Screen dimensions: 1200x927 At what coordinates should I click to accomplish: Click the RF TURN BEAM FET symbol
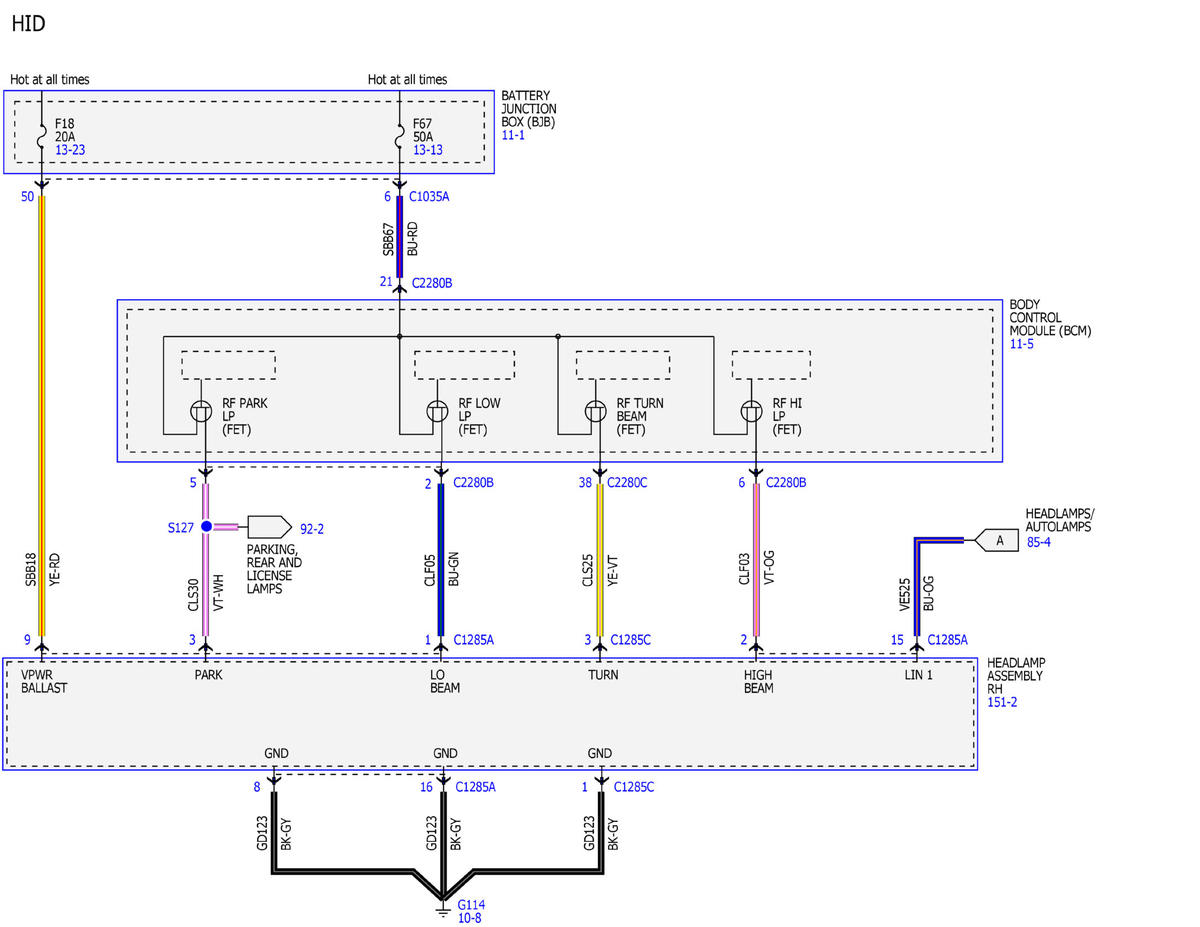coord(595,411)
